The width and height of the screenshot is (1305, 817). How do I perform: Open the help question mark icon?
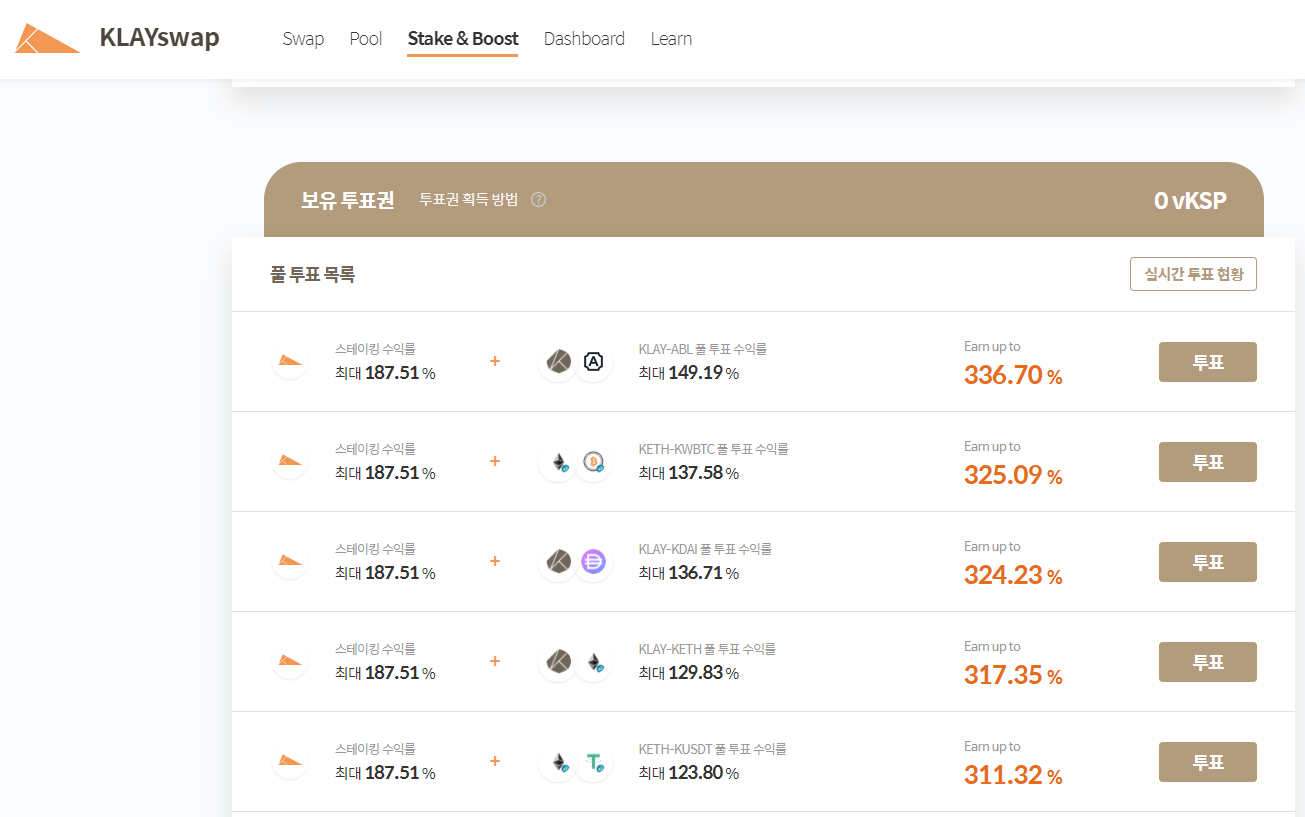[x=538, y=200]
